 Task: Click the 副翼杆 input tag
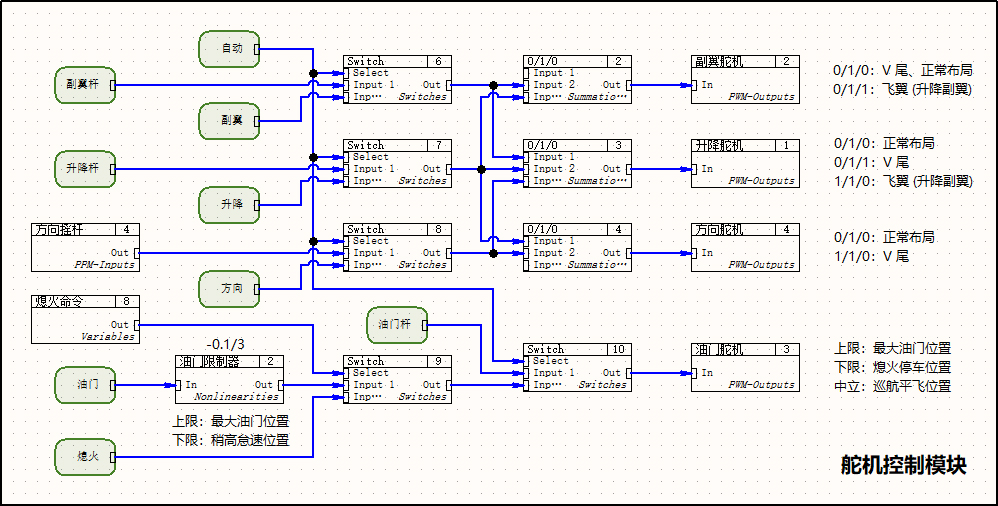click(x=82, y=85)
